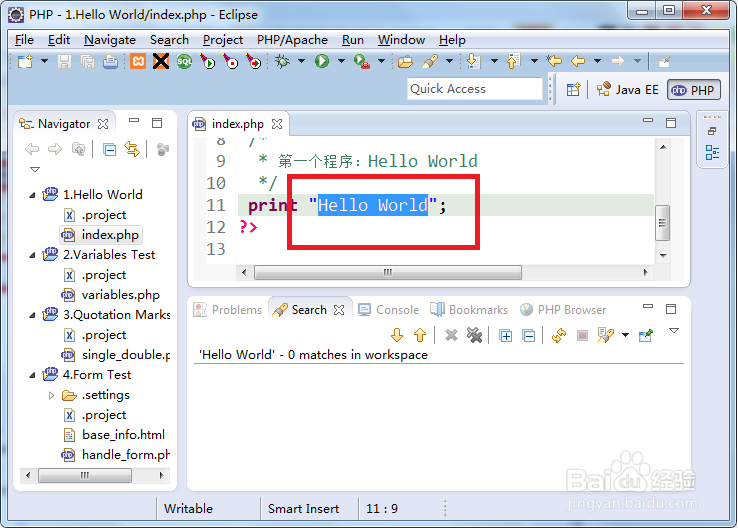Toggle Link with Editor in Navigator
Screen dimensions: 738x530
pyautogui.click(x=132, y=150)
